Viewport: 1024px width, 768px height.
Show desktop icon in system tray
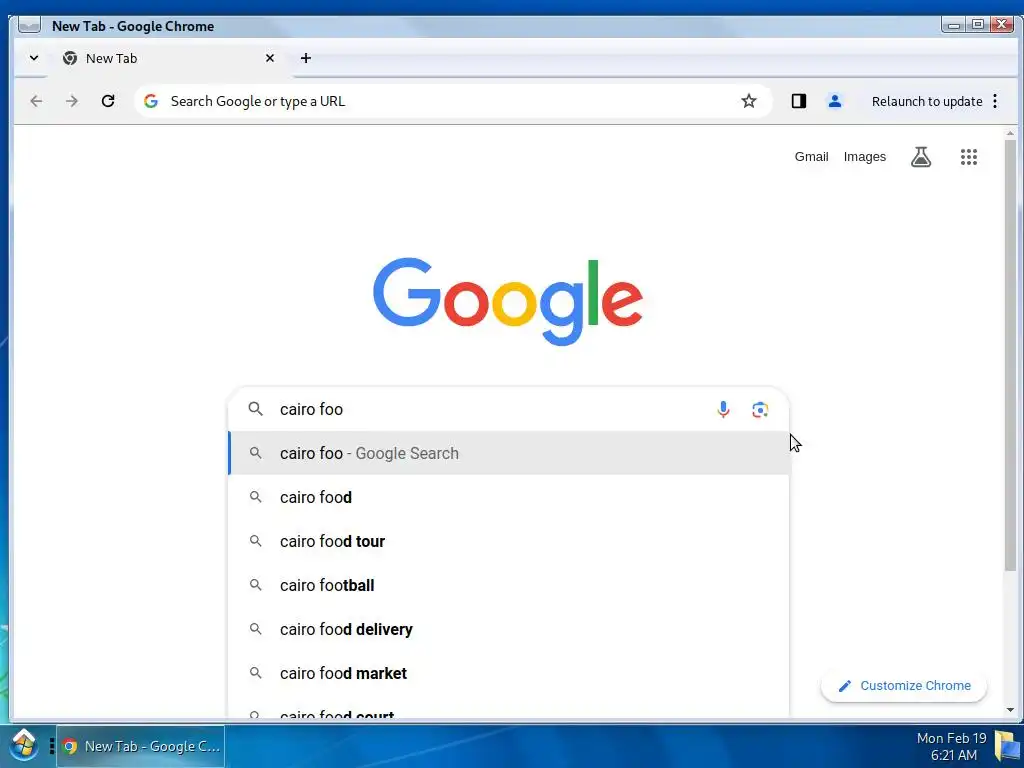(x=1007, y=746)
